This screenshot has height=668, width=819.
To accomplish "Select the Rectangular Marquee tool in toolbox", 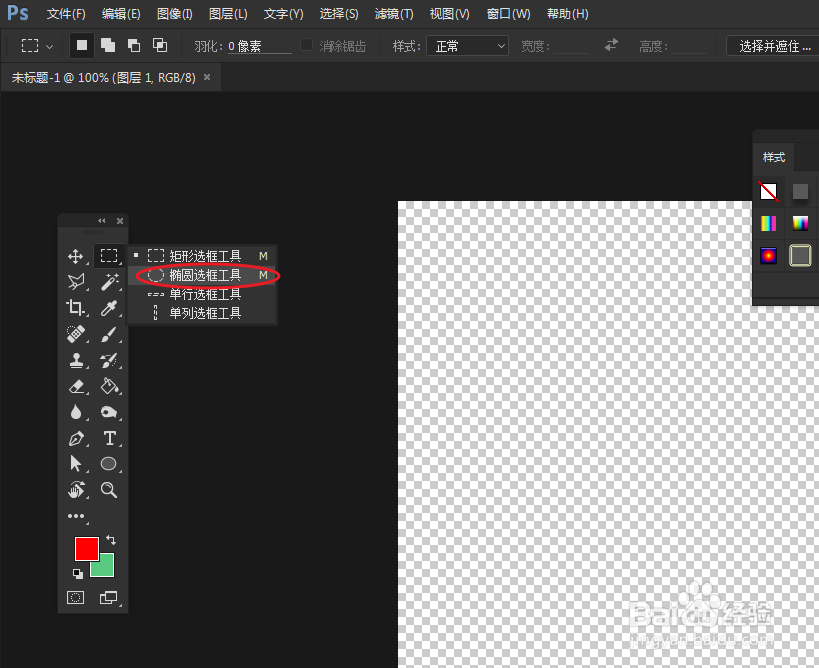I will tap(109, 255).
